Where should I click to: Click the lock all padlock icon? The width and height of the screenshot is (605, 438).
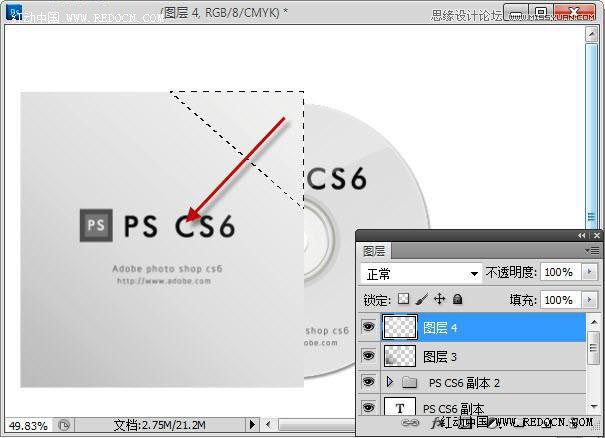pyautogui.click(x=458, y=299)
